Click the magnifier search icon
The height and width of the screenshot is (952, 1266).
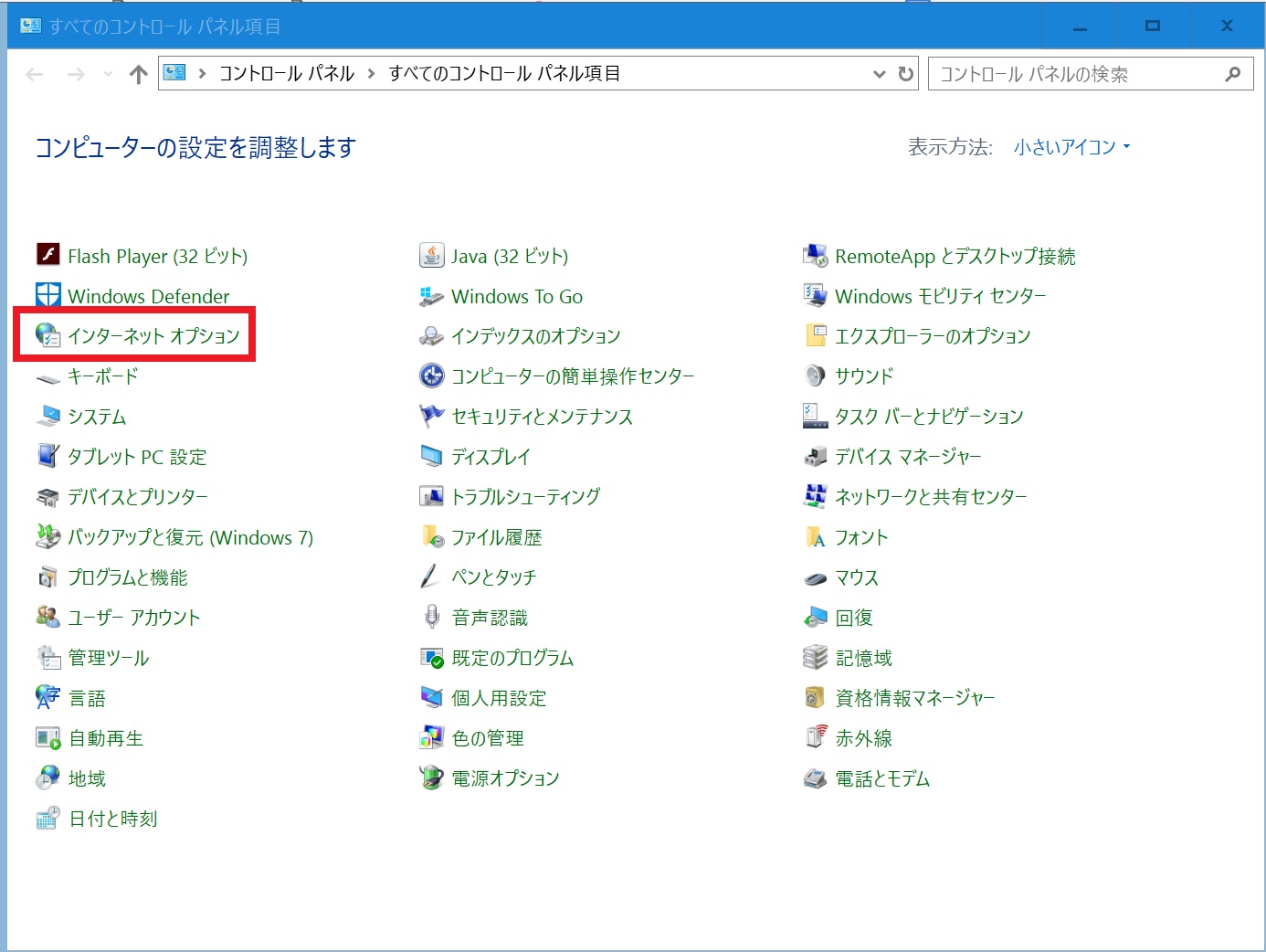point(1233,74)
